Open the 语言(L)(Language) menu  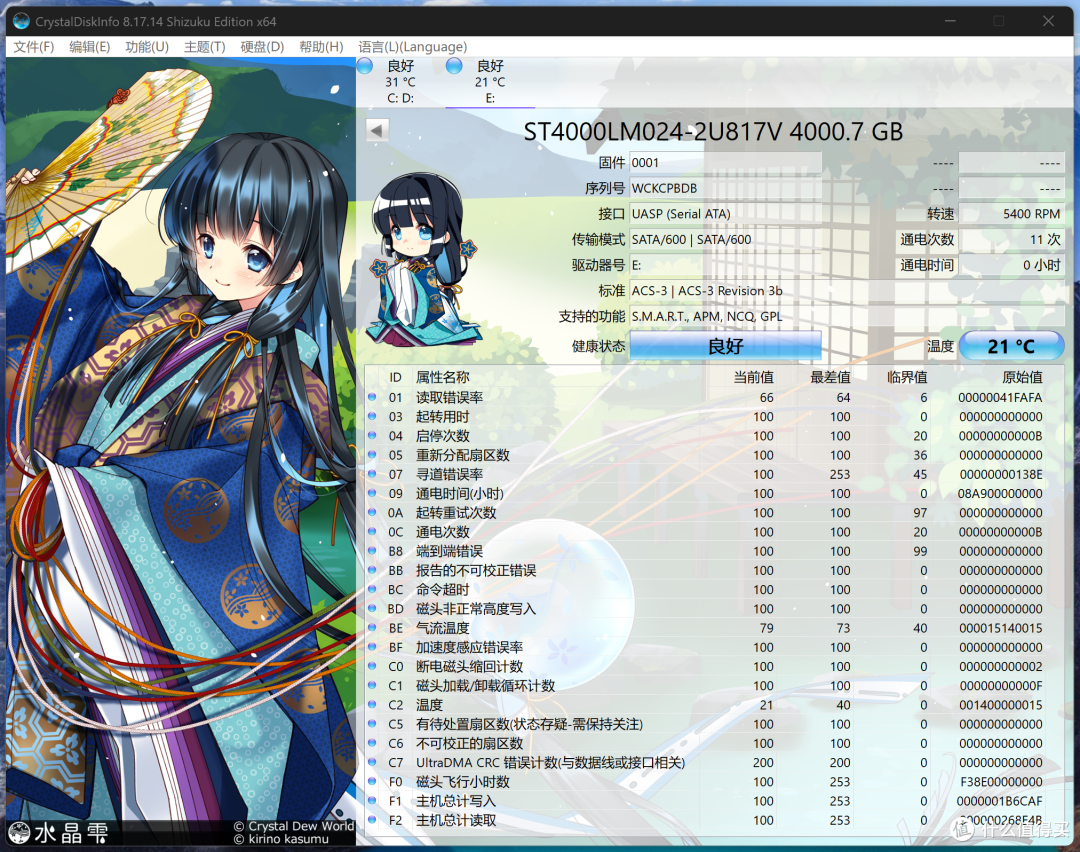(x=413, y=47)
